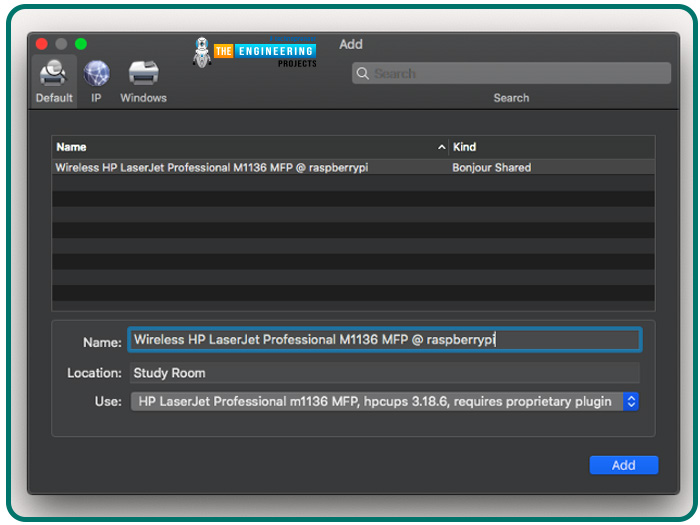Image resolution: width=700 pixels, height=525 pixels.
Task: Open the Windows printer tab
Action: tap(143, 81)
